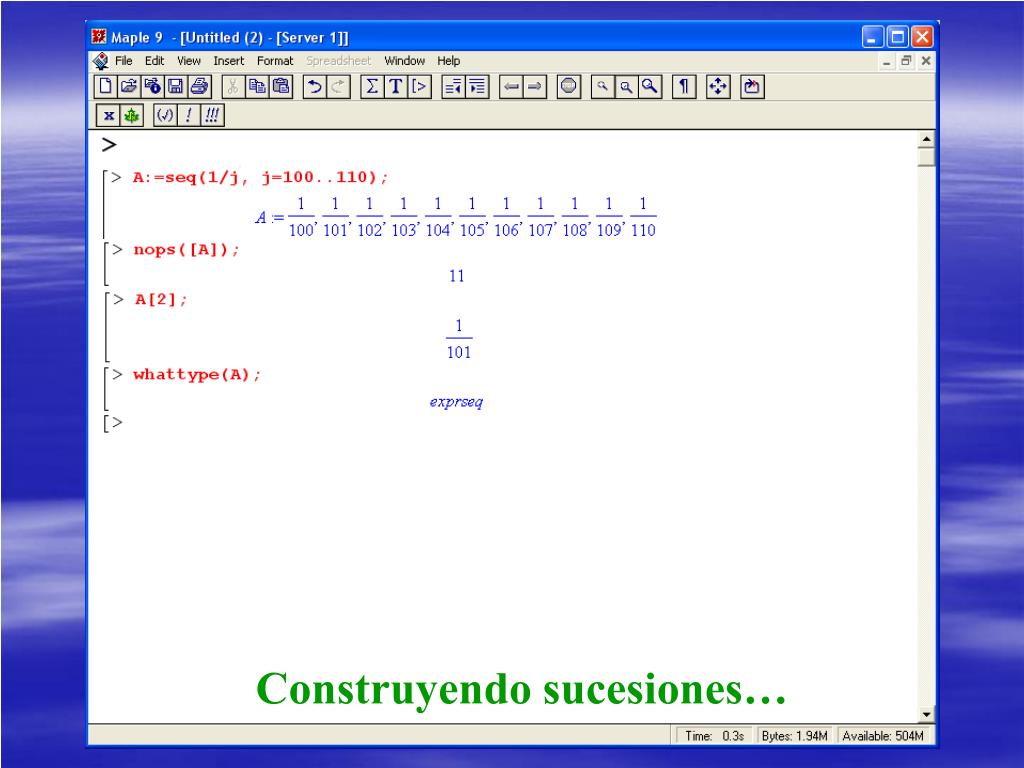The width and height of the screenshot is (1024, 768).
Task: Restore the inner worksheet window
Action: click(906, 61)
